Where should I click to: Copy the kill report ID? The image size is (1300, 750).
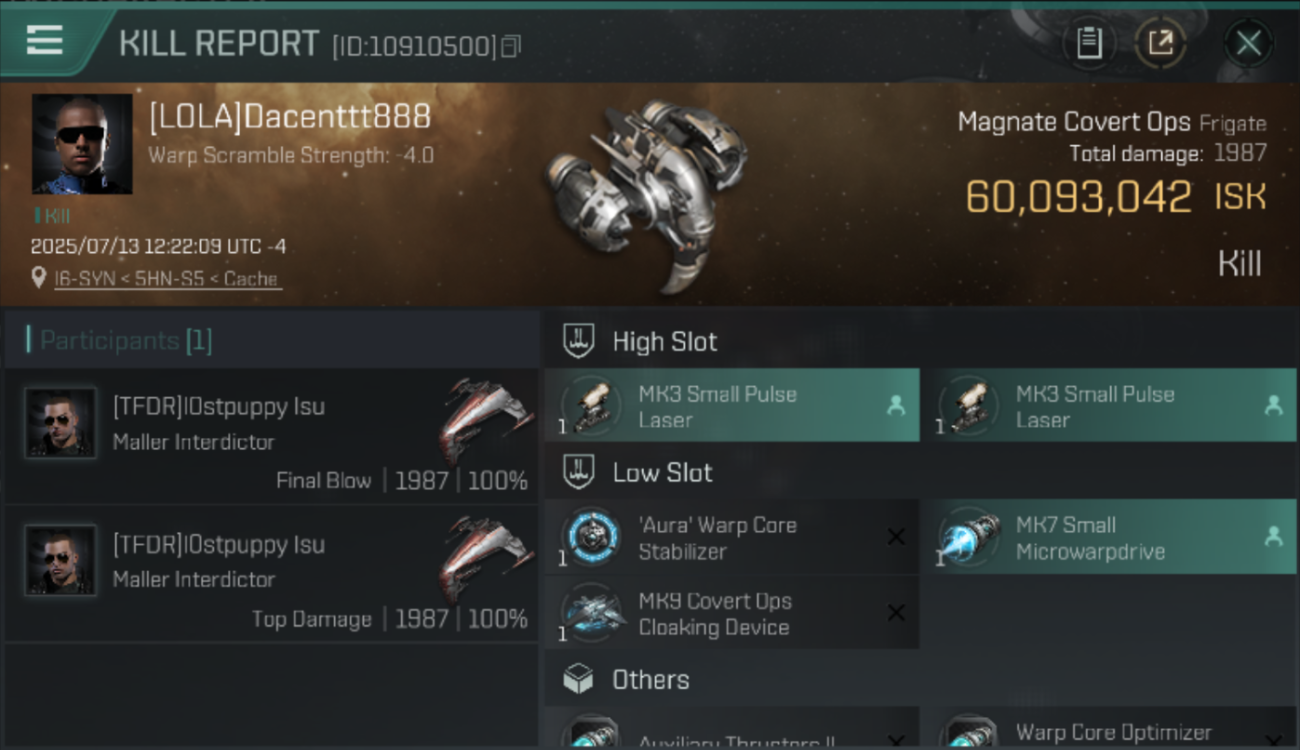coord(511,46)
